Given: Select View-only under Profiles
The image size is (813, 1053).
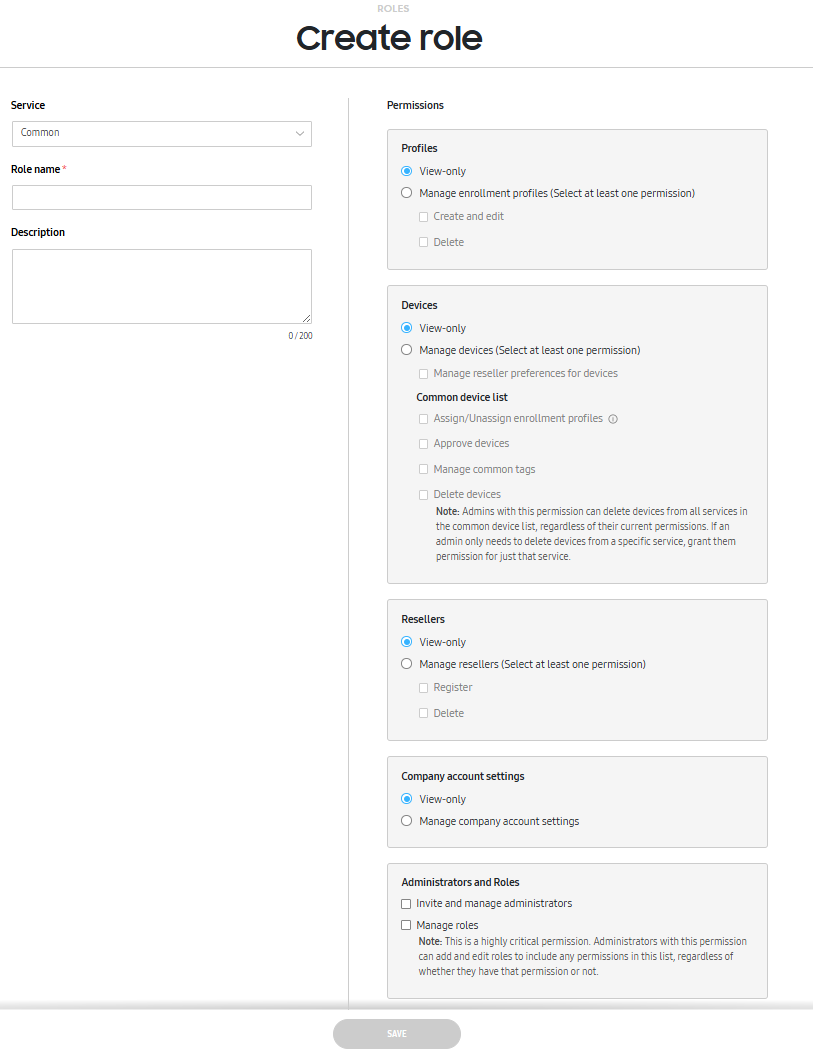Looking at the screenshot, I should [x=406, y=170].
